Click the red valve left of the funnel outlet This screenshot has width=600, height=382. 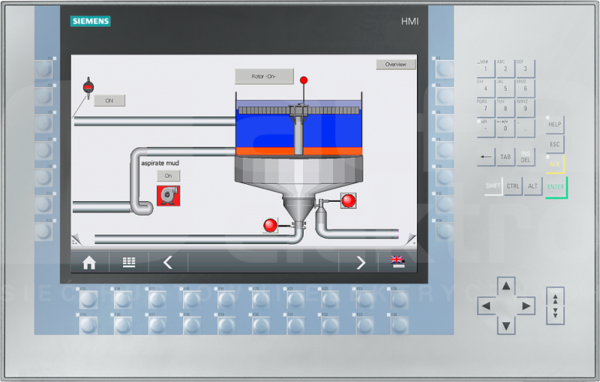[270, 225]
